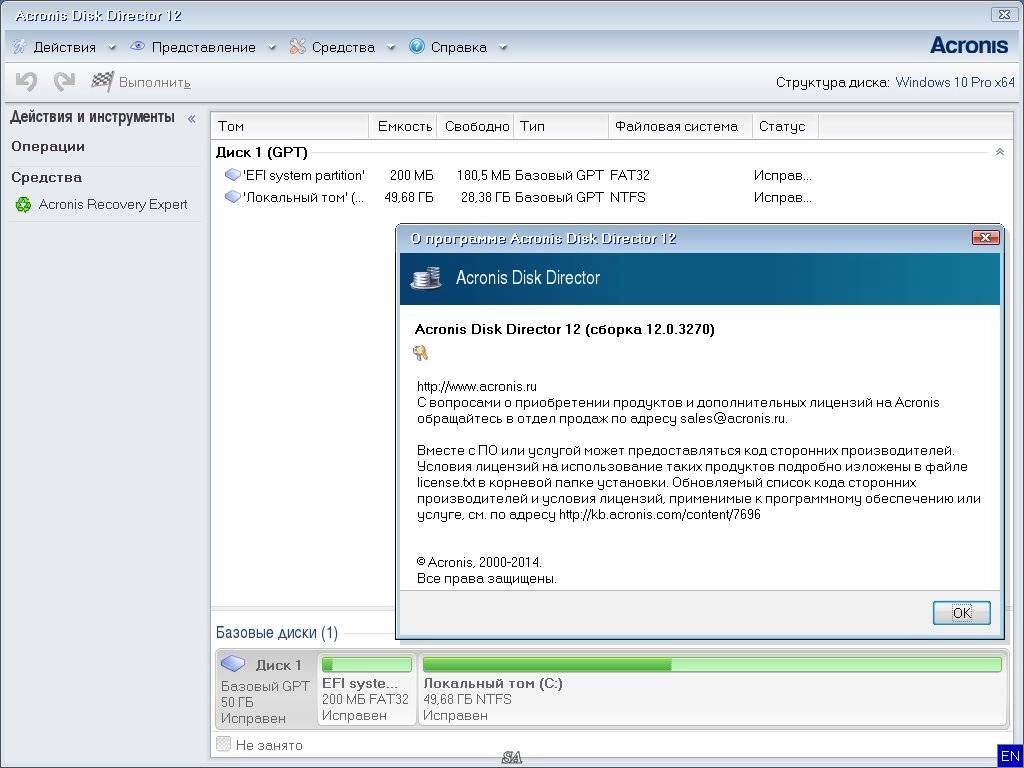Click the EFI system partition volume icon
This screenshot has width=1024, height=768.
tap(232, 175)
